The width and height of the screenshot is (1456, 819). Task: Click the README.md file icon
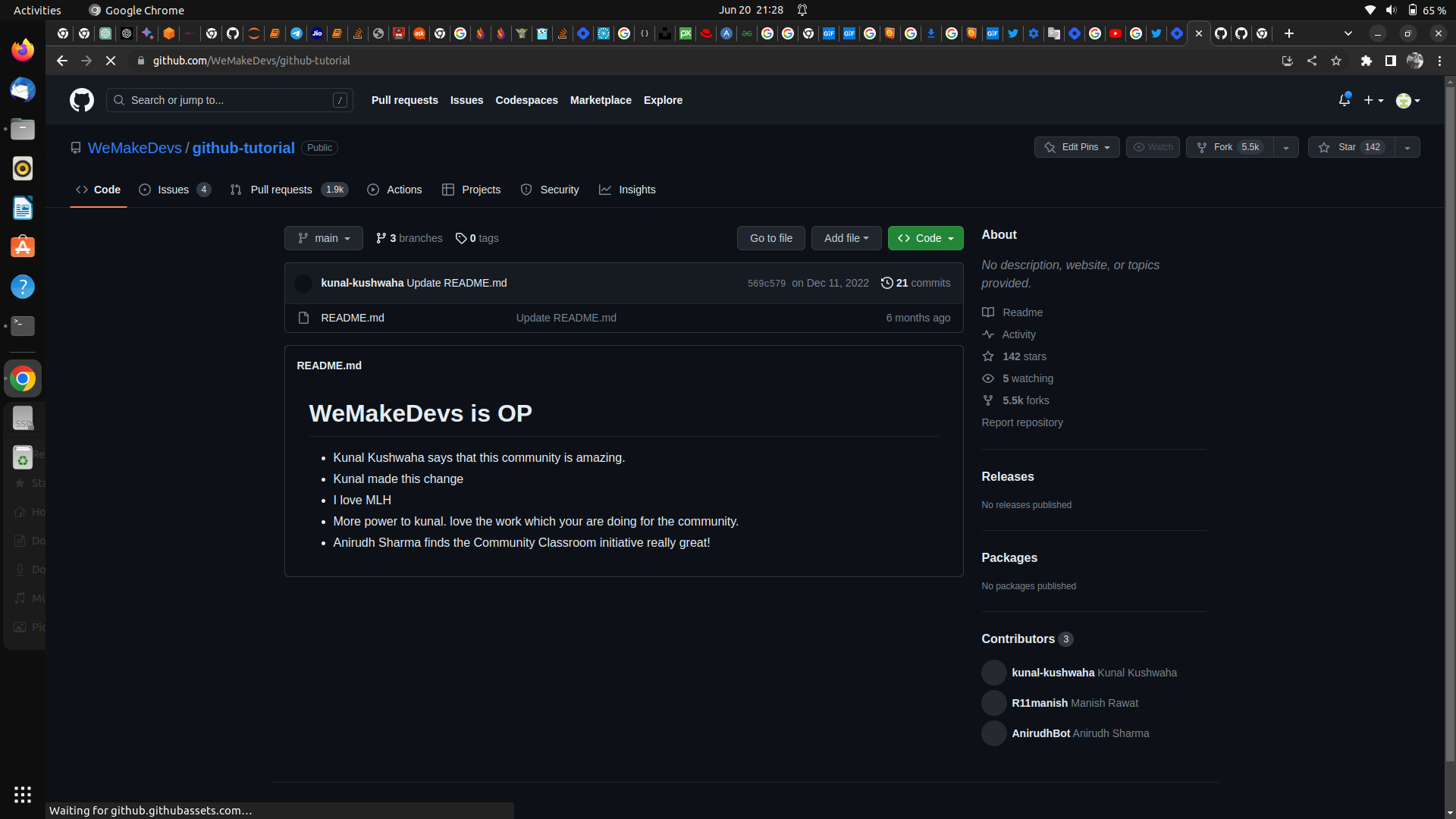click(304, 318)
